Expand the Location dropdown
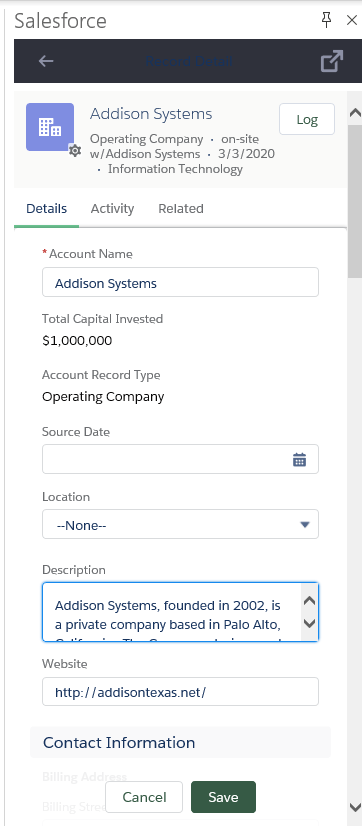The width and height of the screenshot is (362, 826). tap(180, 524)
